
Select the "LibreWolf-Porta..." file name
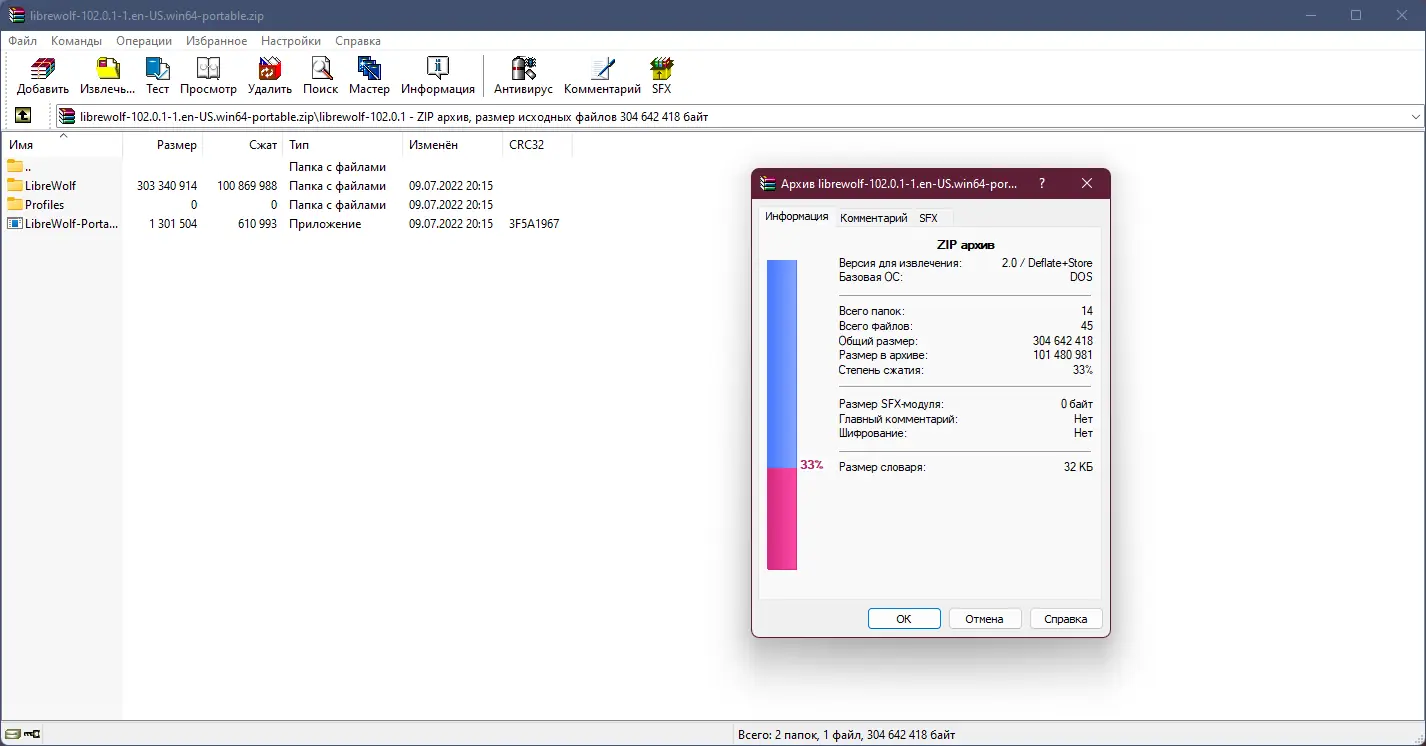point(72,224)
